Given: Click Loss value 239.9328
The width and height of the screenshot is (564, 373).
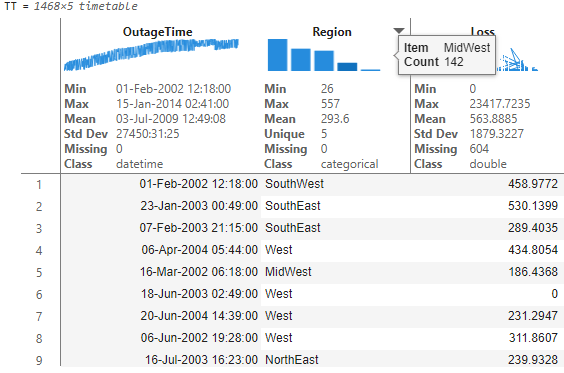Looking at the screenshot, I should pyautogui.click(x=533, y=360).
